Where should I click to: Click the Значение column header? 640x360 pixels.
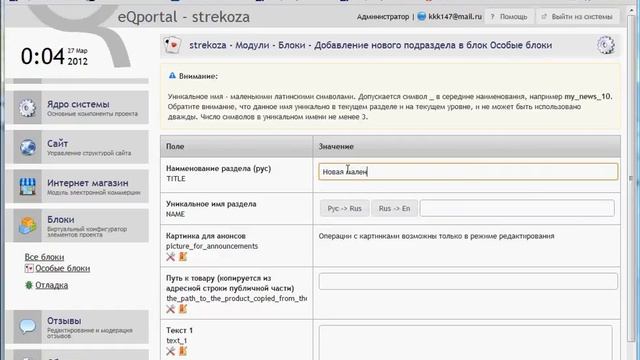tap(467, 147)
